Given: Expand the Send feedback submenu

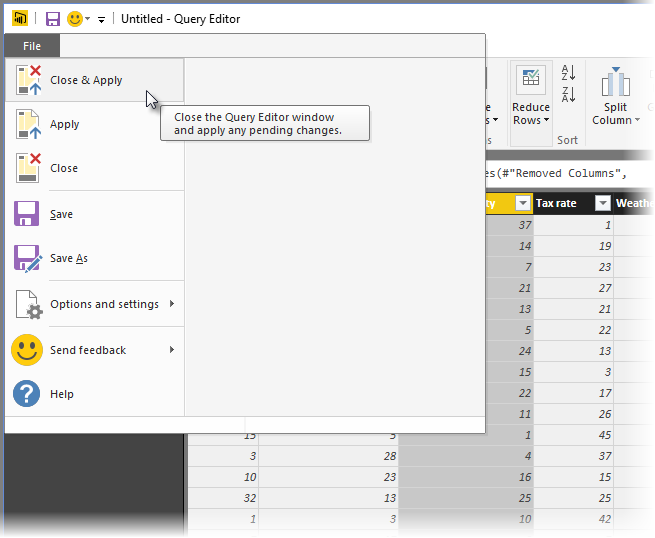Looking at the screenshot, I should pyautogui.click(x=88, y=350).
